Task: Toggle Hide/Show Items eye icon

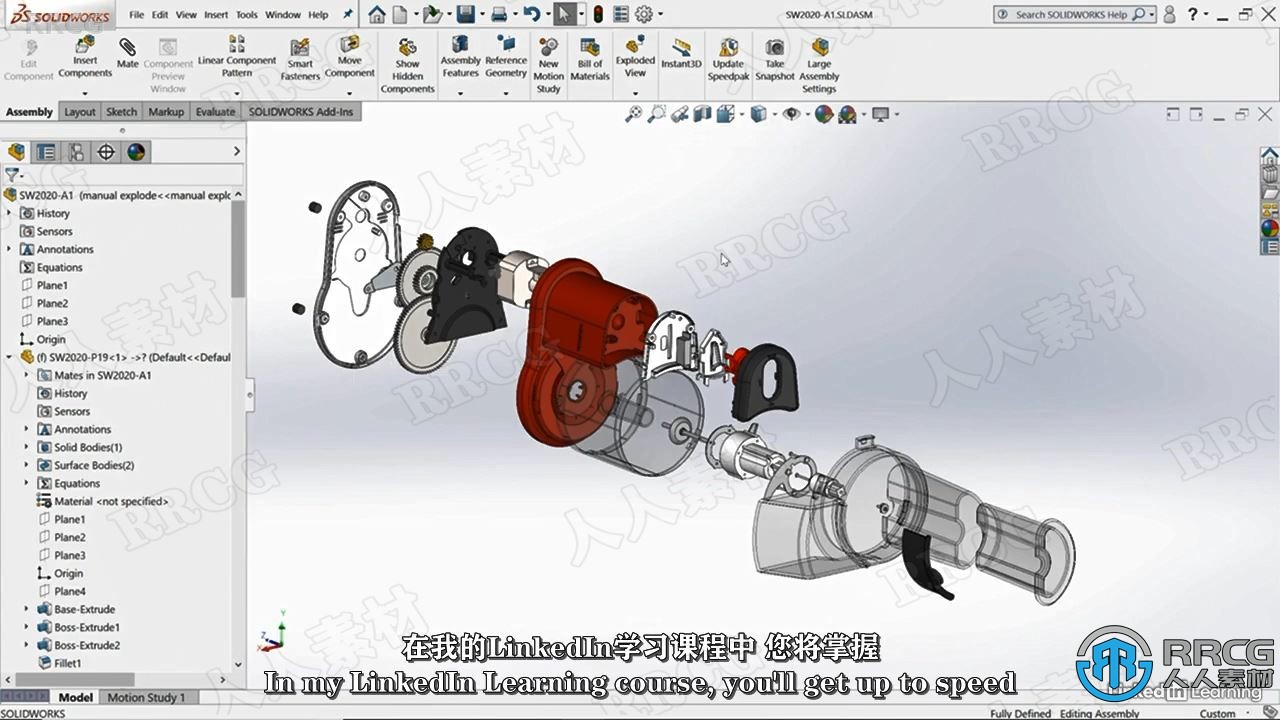Action: 791,114
